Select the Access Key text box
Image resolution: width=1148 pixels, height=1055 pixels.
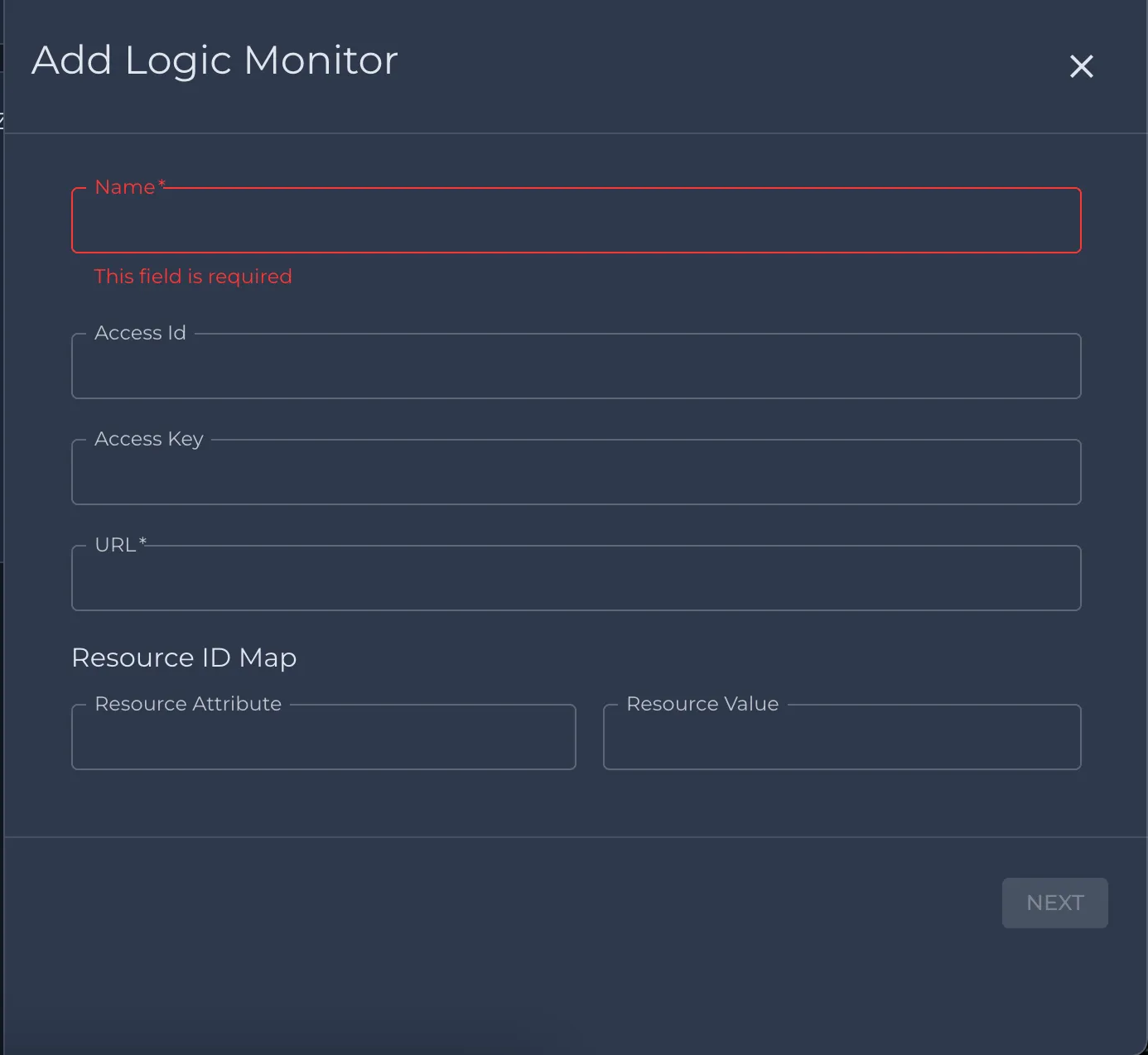tap(576, 472)
